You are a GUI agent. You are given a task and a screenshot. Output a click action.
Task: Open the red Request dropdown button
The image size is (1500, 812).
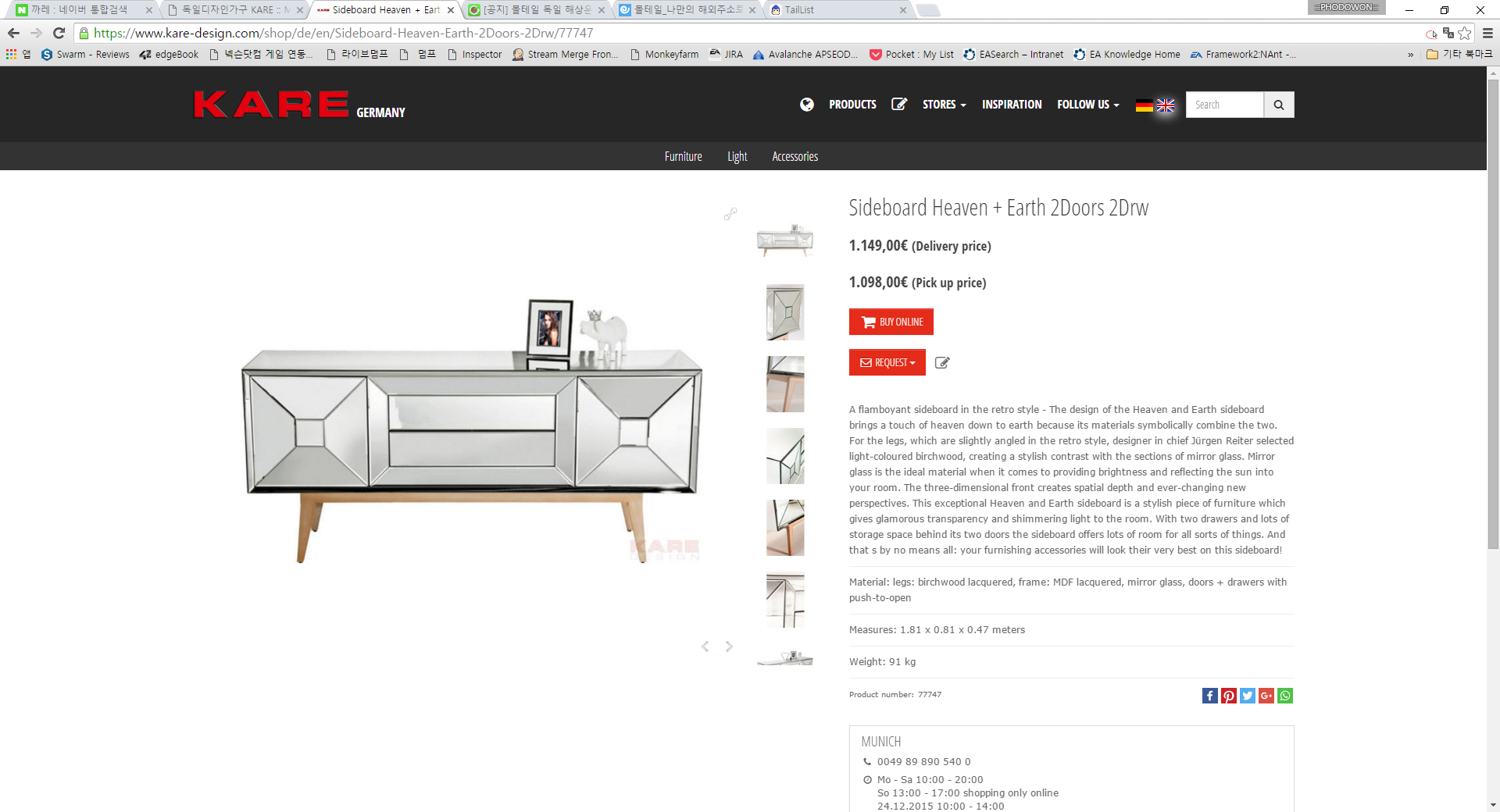click(x=887, y=362)
